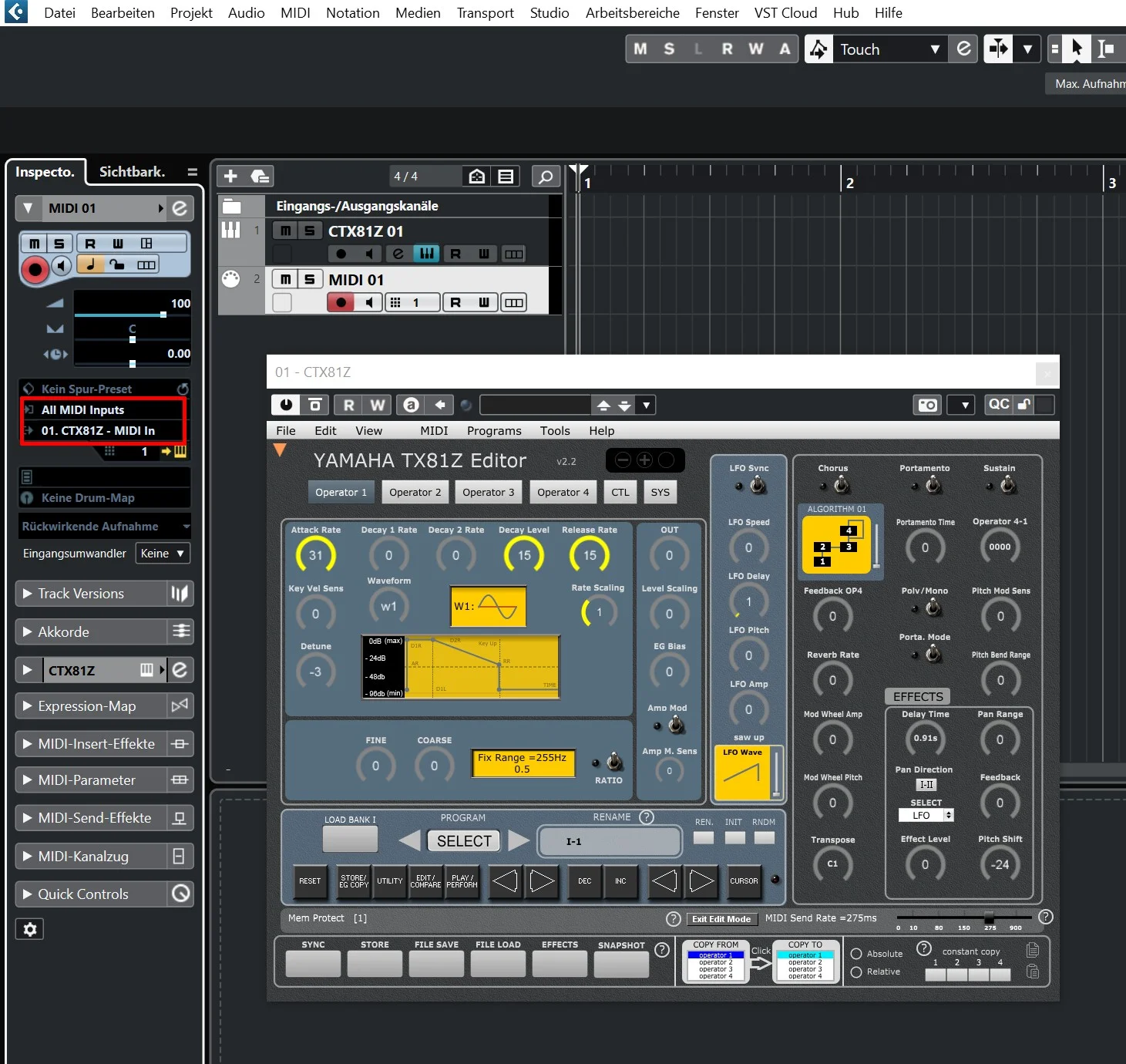Open edit instrument icon on CTX81Z 01 track
1126x1064 pixels.
coord(398,254)
